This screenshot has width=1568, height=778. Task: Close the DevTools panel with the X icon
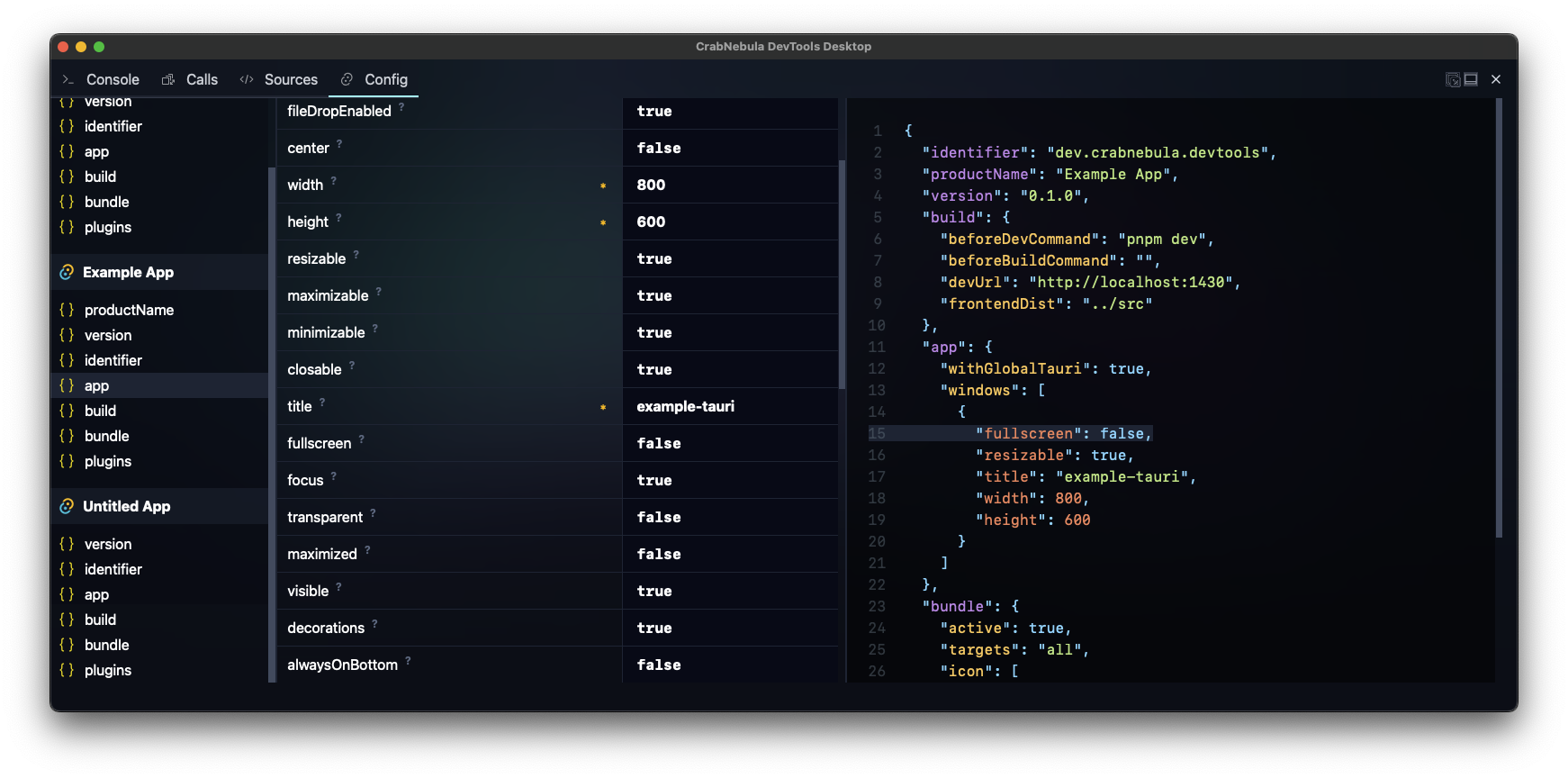pos(1496,79)
